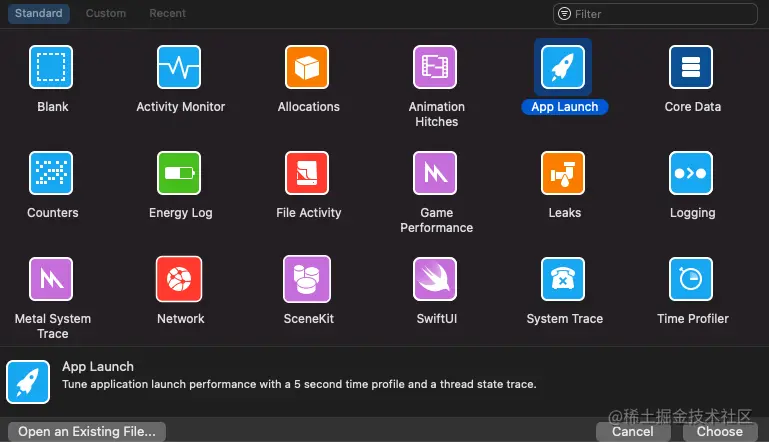The image size is (769, 442).
Task: Click the App Launch description sentence
Action: coord(299,384)
